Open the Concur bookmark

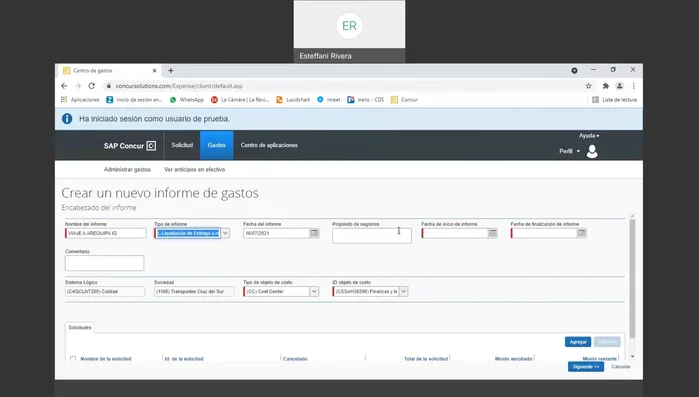click(404, 100)
